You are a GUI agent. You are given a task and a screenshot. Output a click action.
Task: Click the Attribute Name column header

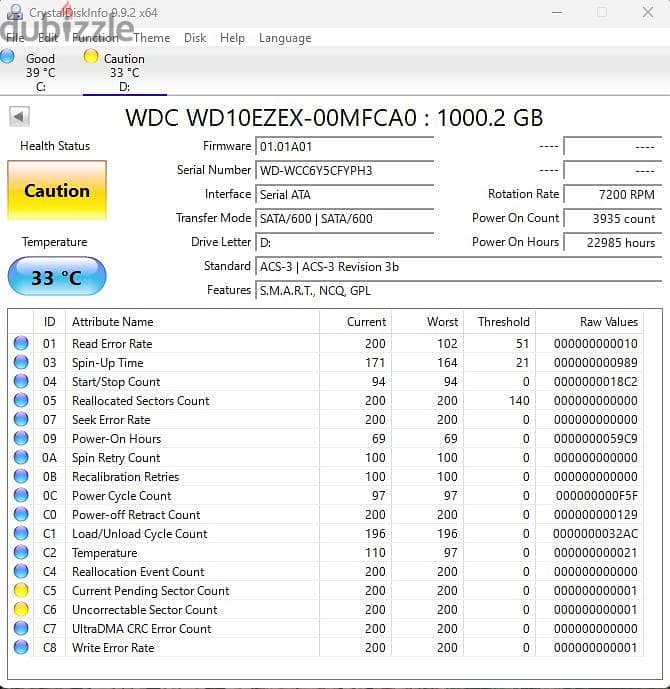[x=192, y=322]
